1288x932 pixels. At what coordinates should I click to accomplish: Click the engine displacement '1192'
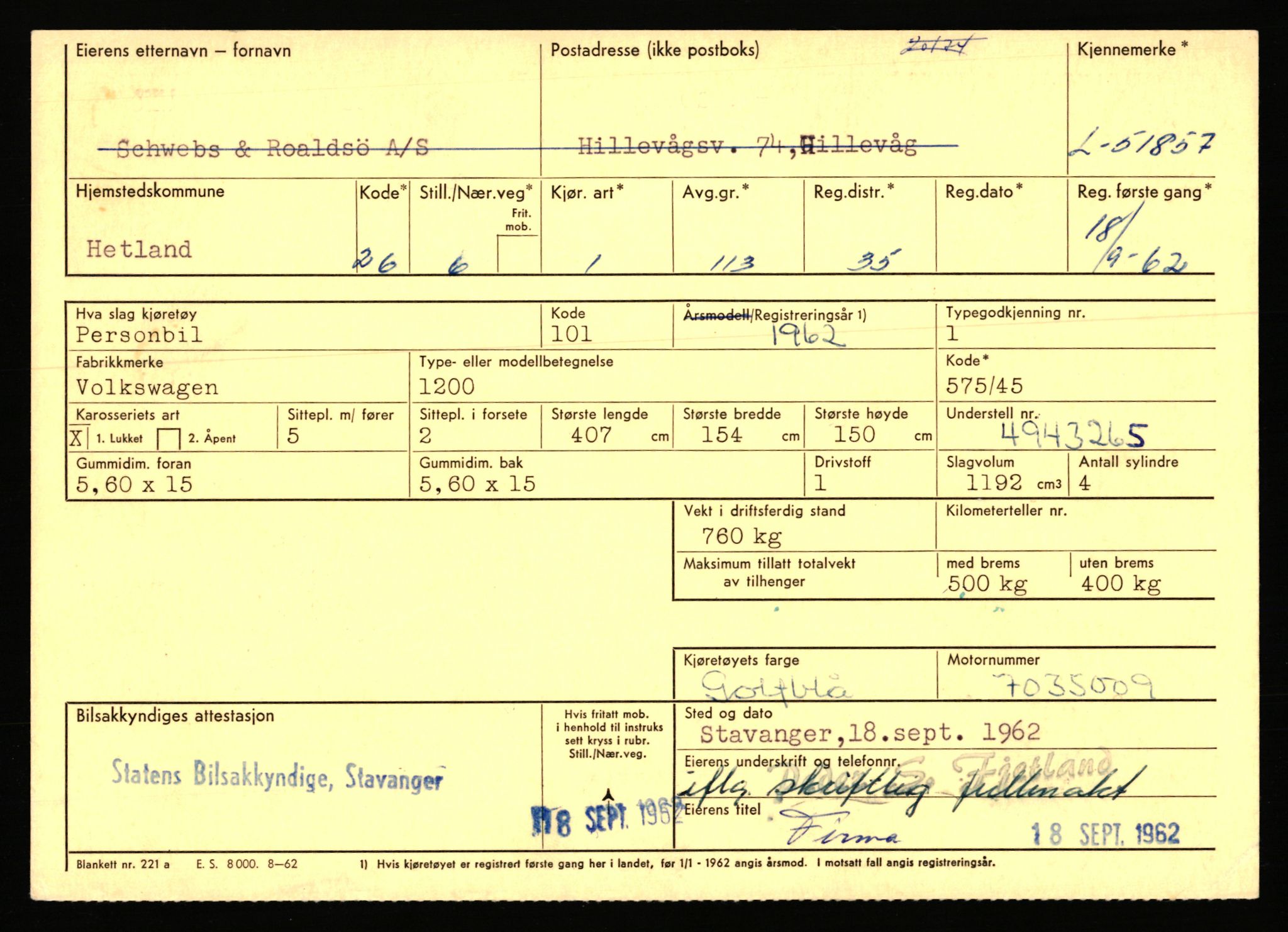[994, 482]
